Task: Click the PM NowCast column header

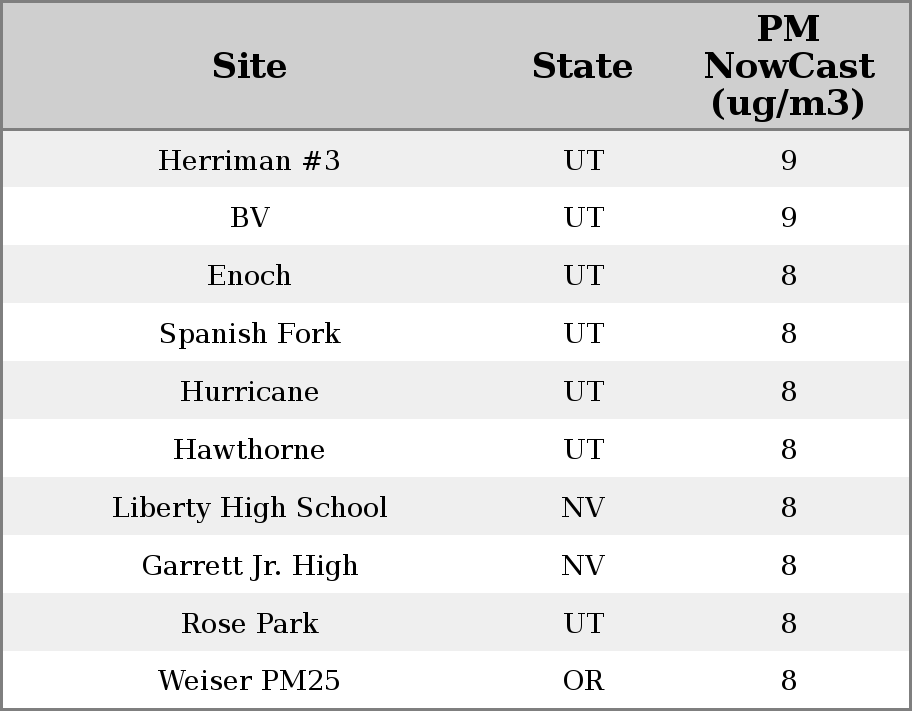Action: [788, 66]
